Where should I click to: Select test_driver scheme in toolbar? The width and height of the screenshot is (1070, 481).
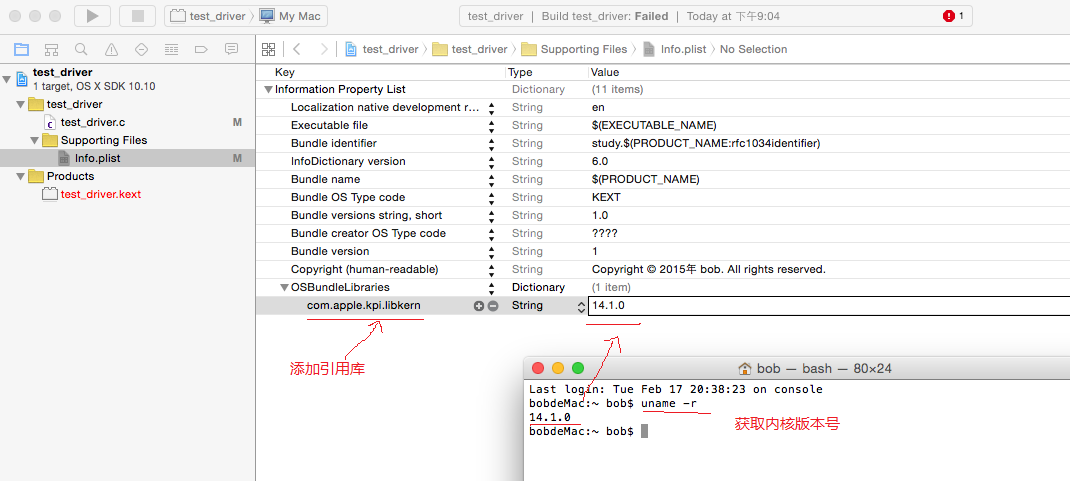point(208,16)
